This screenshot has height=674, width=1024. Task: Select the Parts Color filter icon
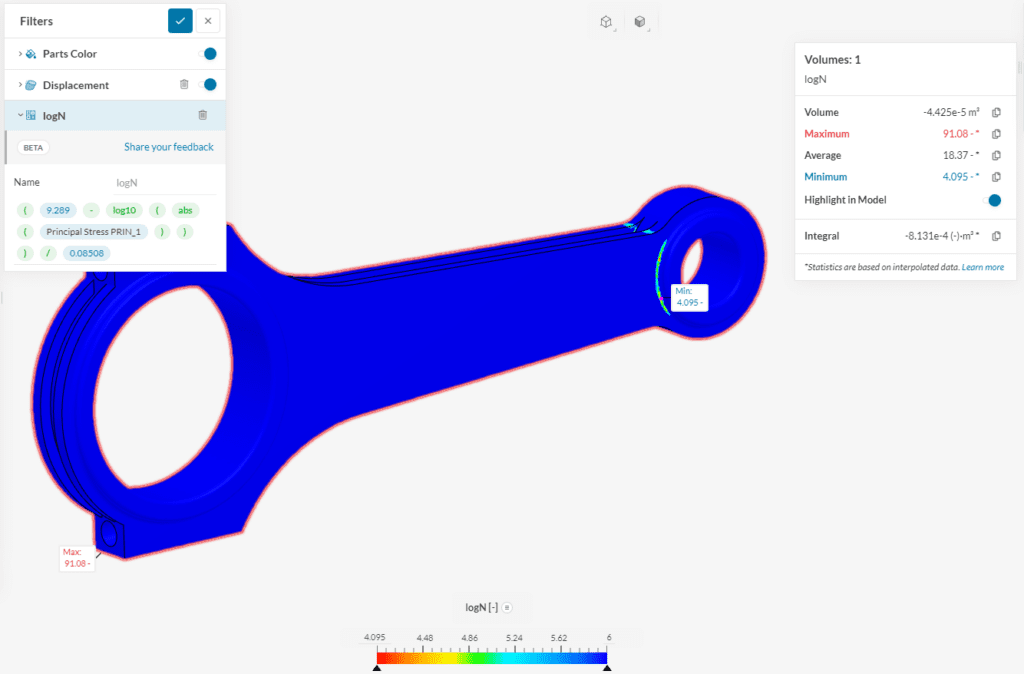tap(30, 53)
